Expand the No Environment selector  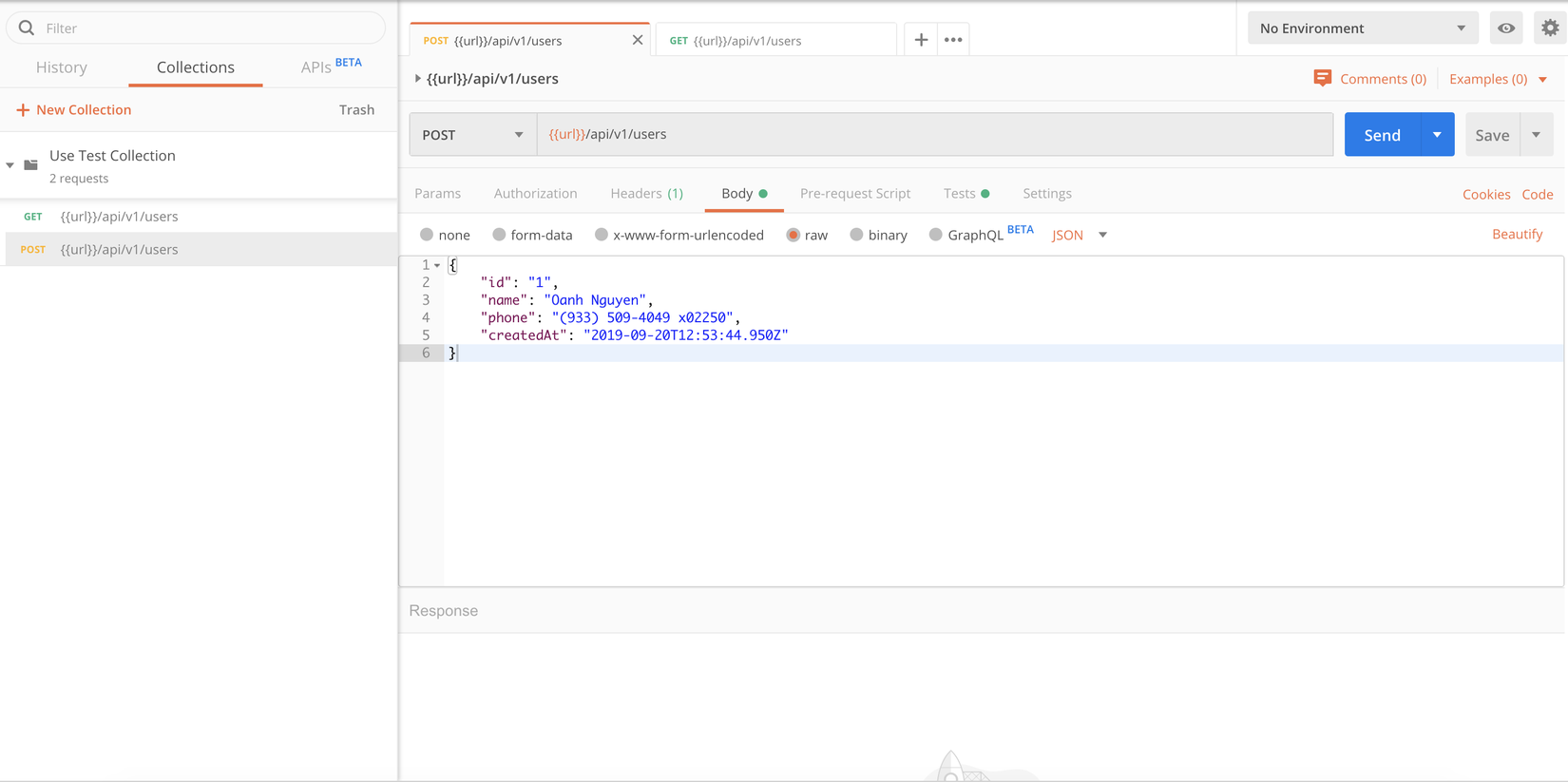point(1362,29)
